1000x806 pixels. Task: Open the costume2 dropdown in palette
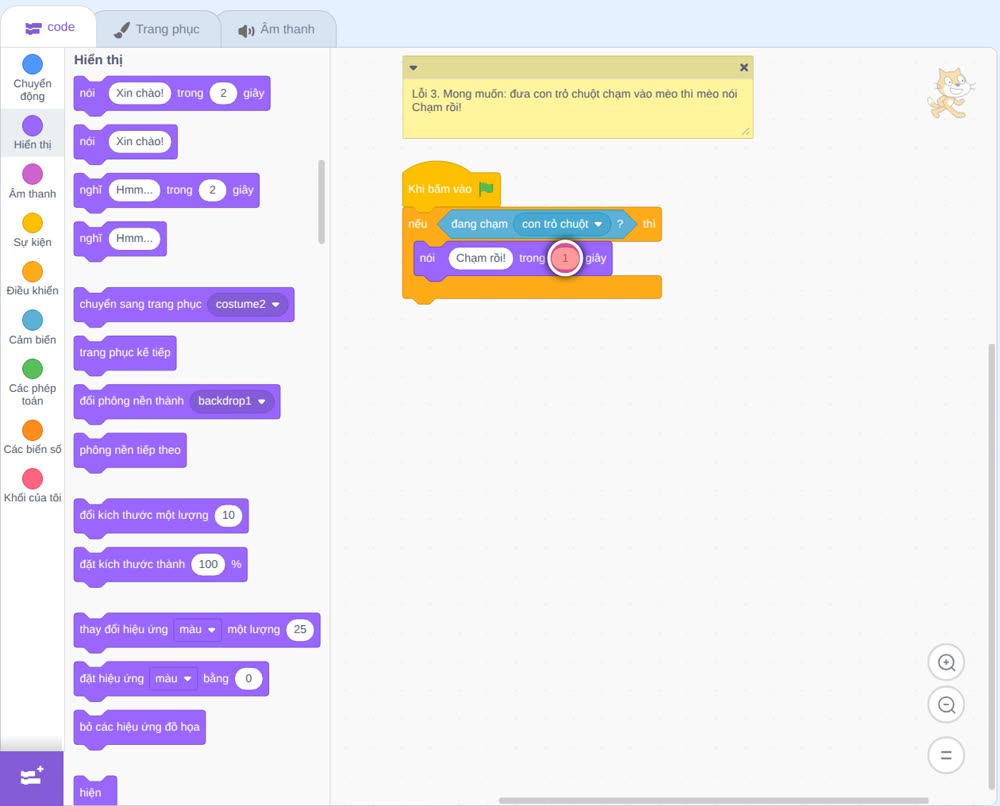point(247,305)
